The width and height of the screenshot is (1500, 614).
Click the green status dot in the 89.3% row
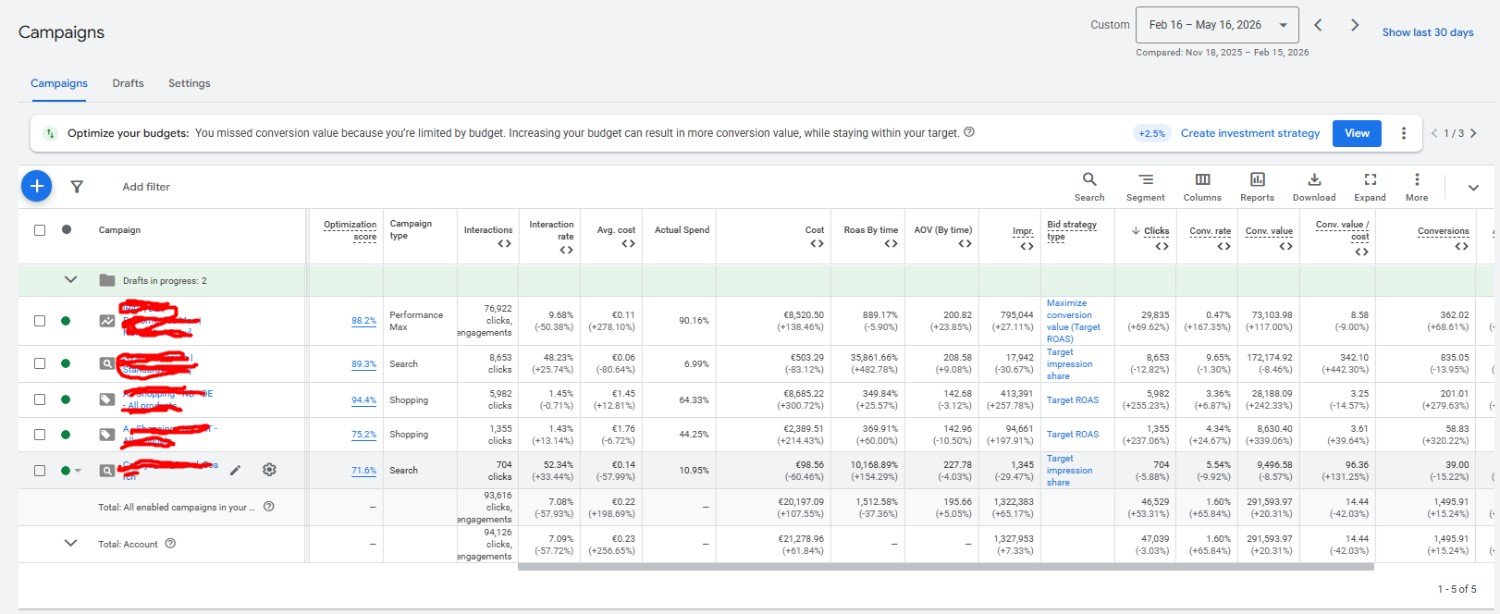[66, 363]
